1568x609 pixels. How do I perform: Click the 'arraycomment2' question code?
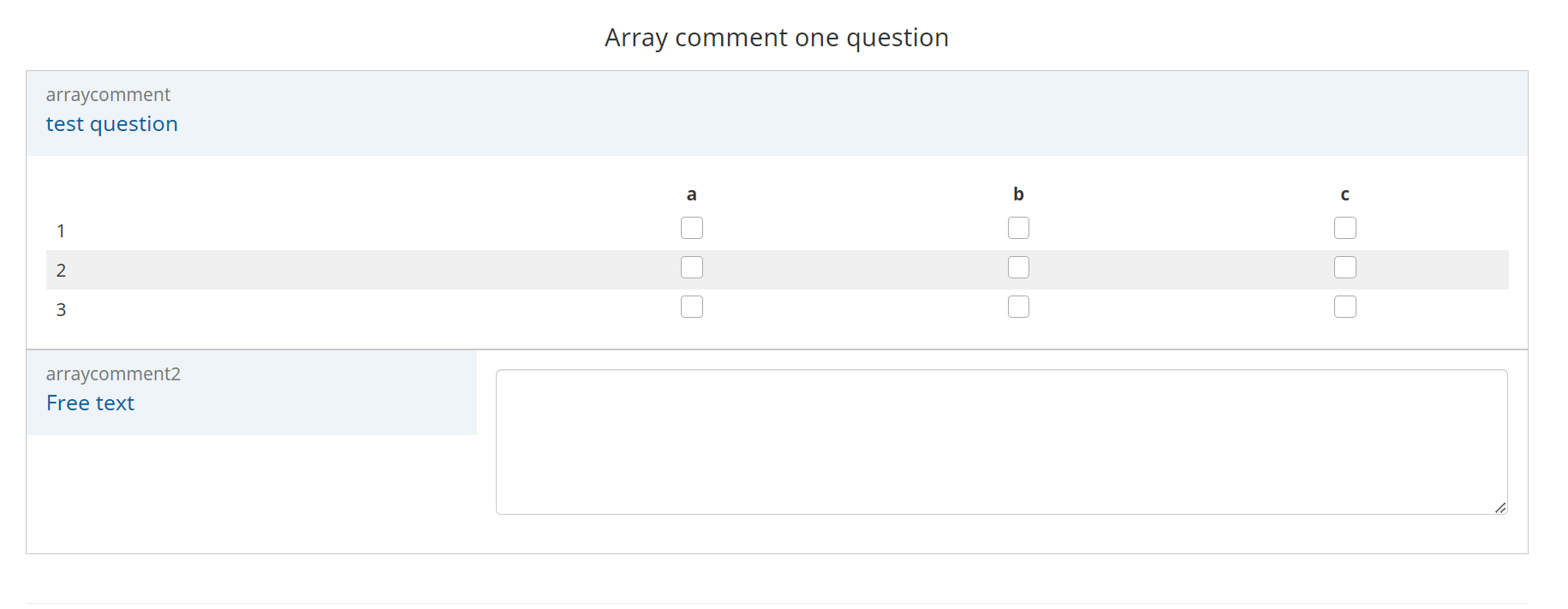tap(113, 373)
